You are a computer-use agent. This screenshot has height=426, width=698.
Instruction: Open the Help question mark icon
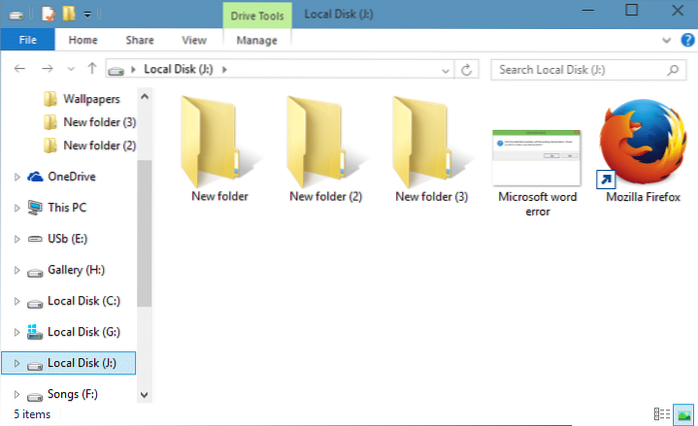(x=687, y=41)
